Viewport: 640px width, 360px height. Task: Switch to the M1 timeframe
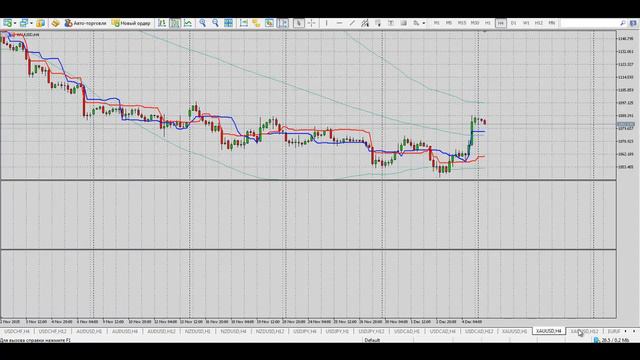pyautogui.click(x=436, y=23)
